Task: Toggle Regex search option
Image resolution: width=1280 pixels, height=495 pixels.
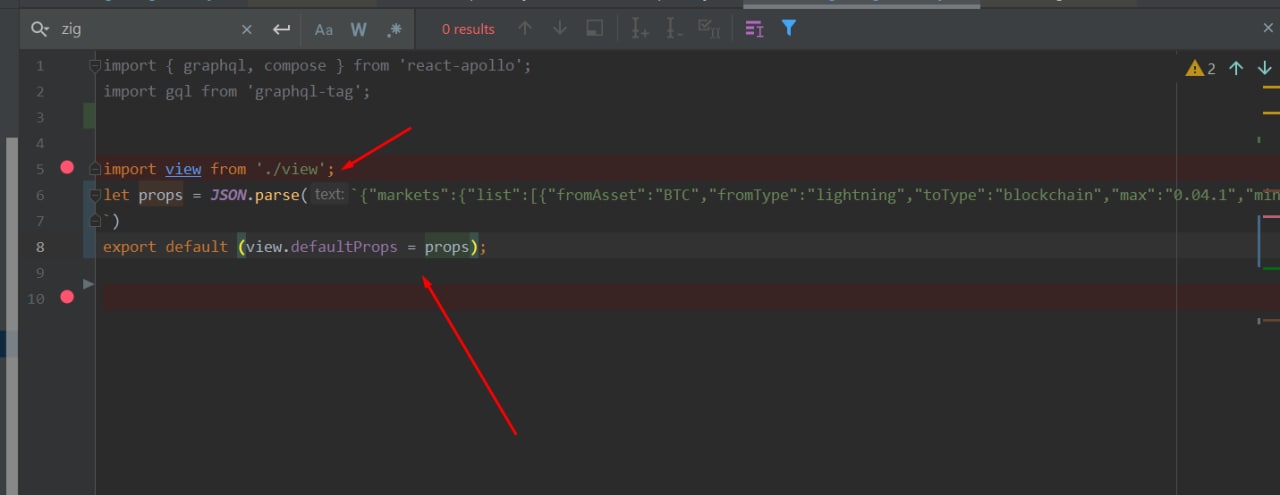Action: point(395,29)
